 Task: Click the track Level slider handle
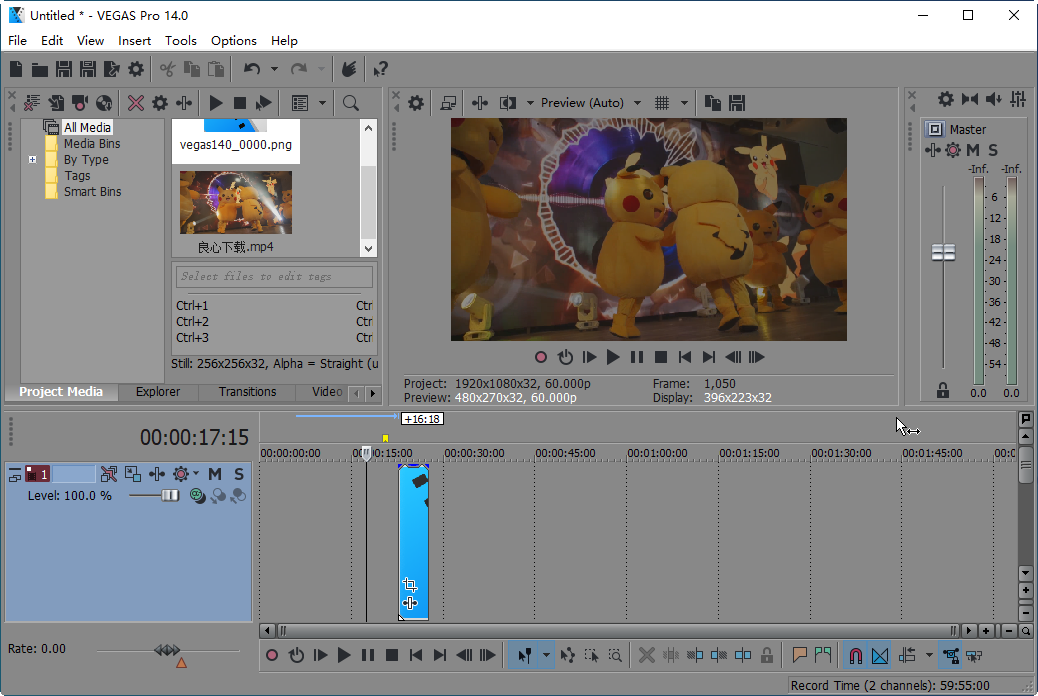[170, 495]
